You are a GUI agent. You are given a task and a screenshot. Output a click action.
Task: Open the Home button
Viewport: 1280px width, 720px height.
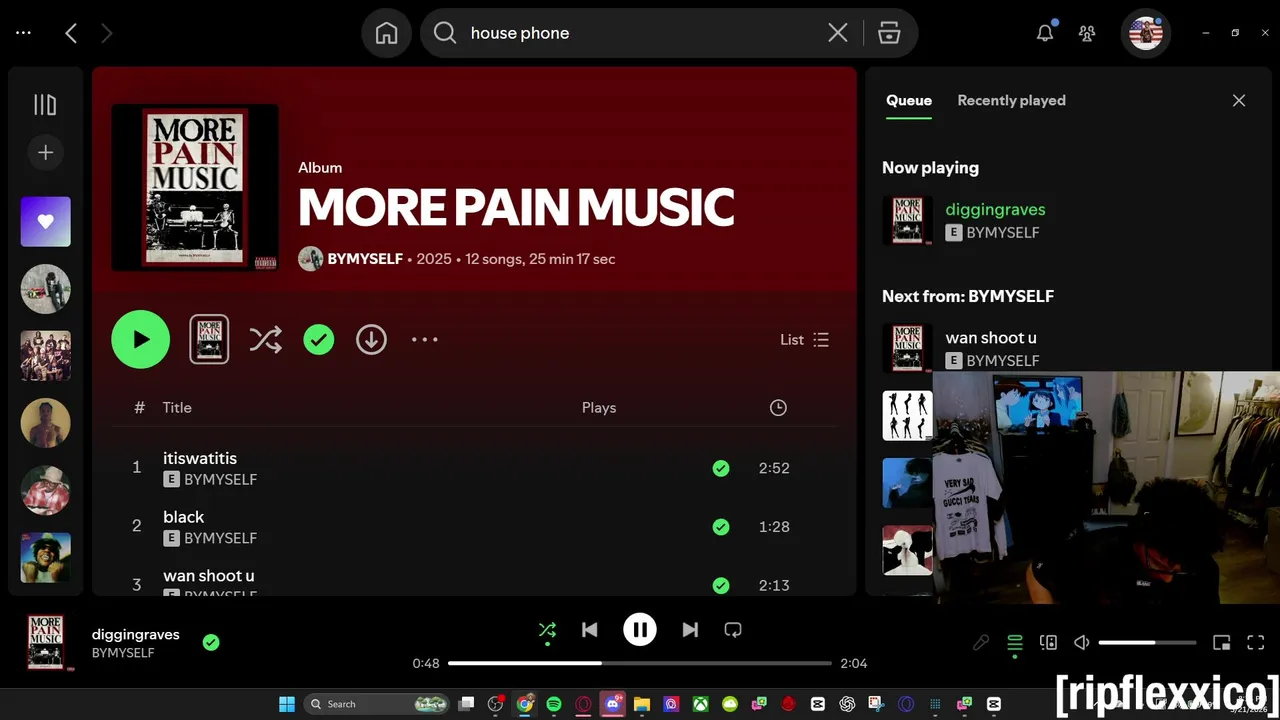(x=386, y=33)
